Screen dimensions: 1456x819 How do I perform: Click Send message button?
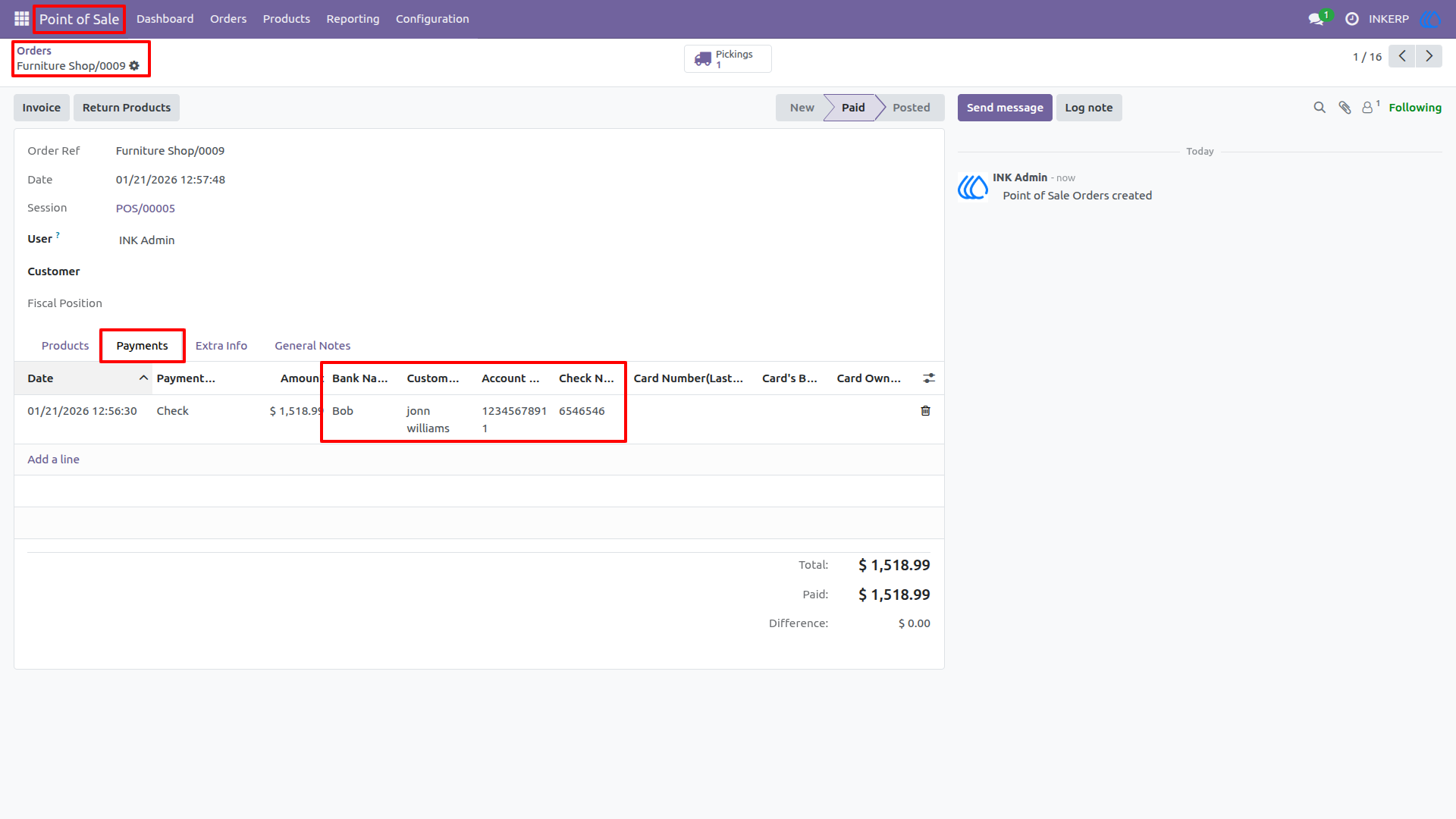click(x=1005, y=108)
